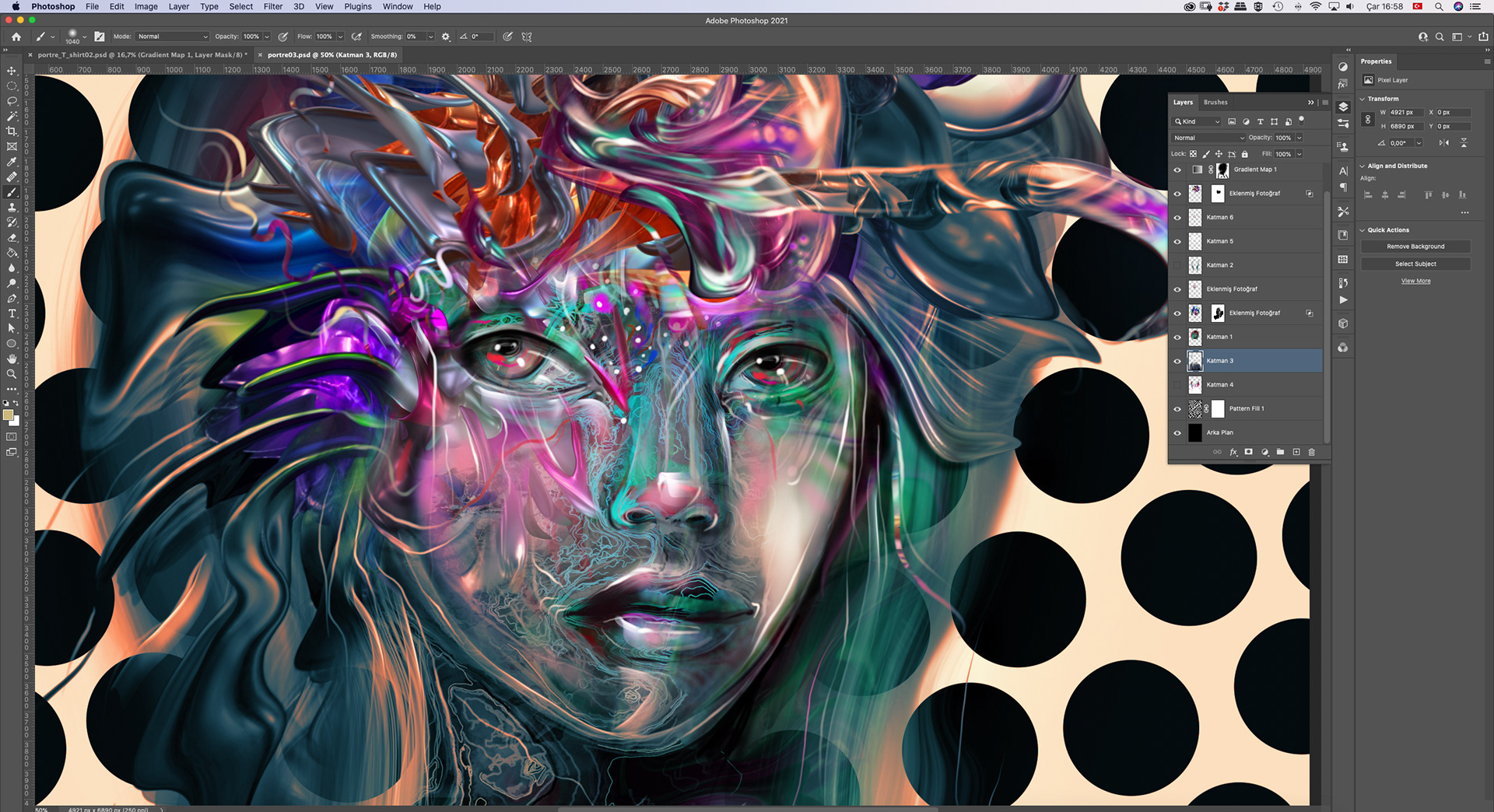Click the Select Subject button
Viewport: 1494px width, 812px height.
tap(1415, 264)
